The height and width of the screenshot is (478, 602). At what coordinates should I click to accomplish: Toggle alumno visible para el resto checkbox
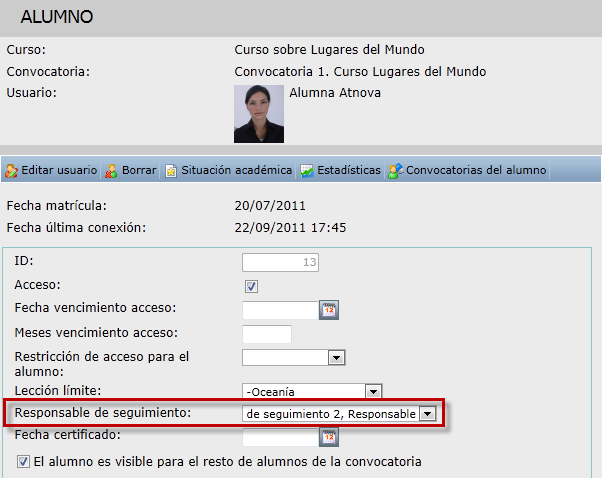(x=23, y=461)
